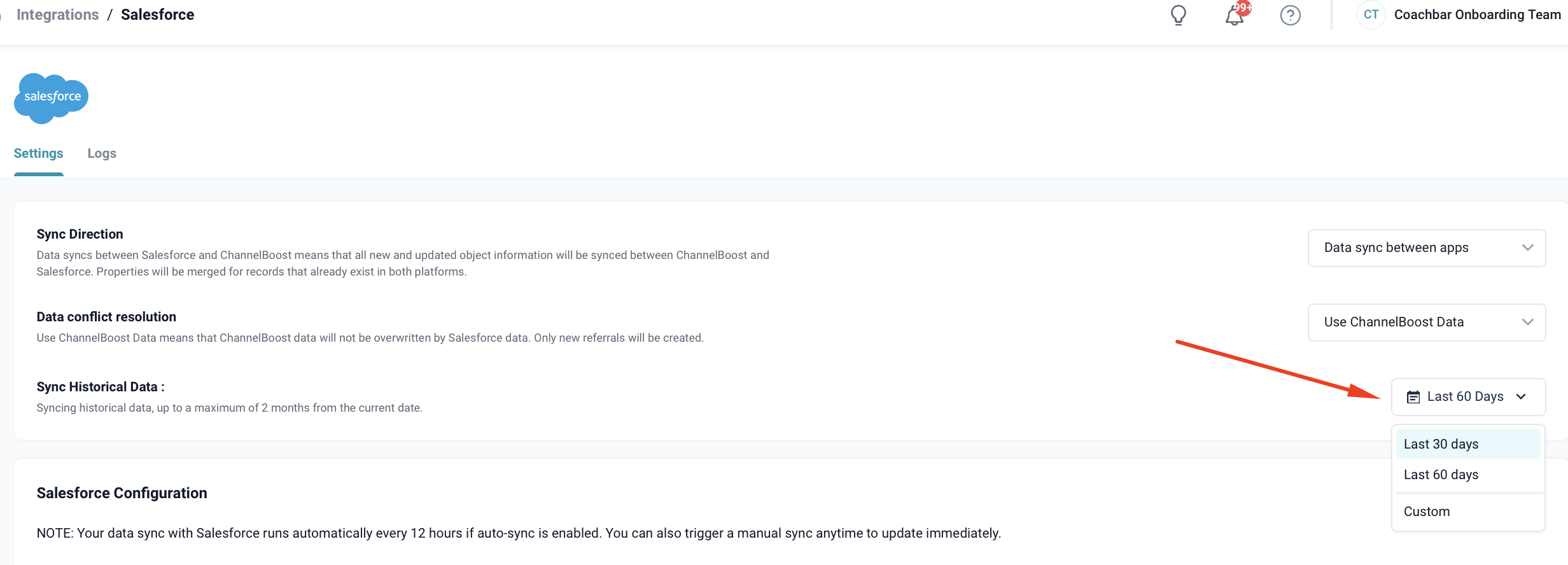Screen dimensions: 1568x565
Task: Click the calendar icon in date dropdown
Action: tap(1413, 397)
